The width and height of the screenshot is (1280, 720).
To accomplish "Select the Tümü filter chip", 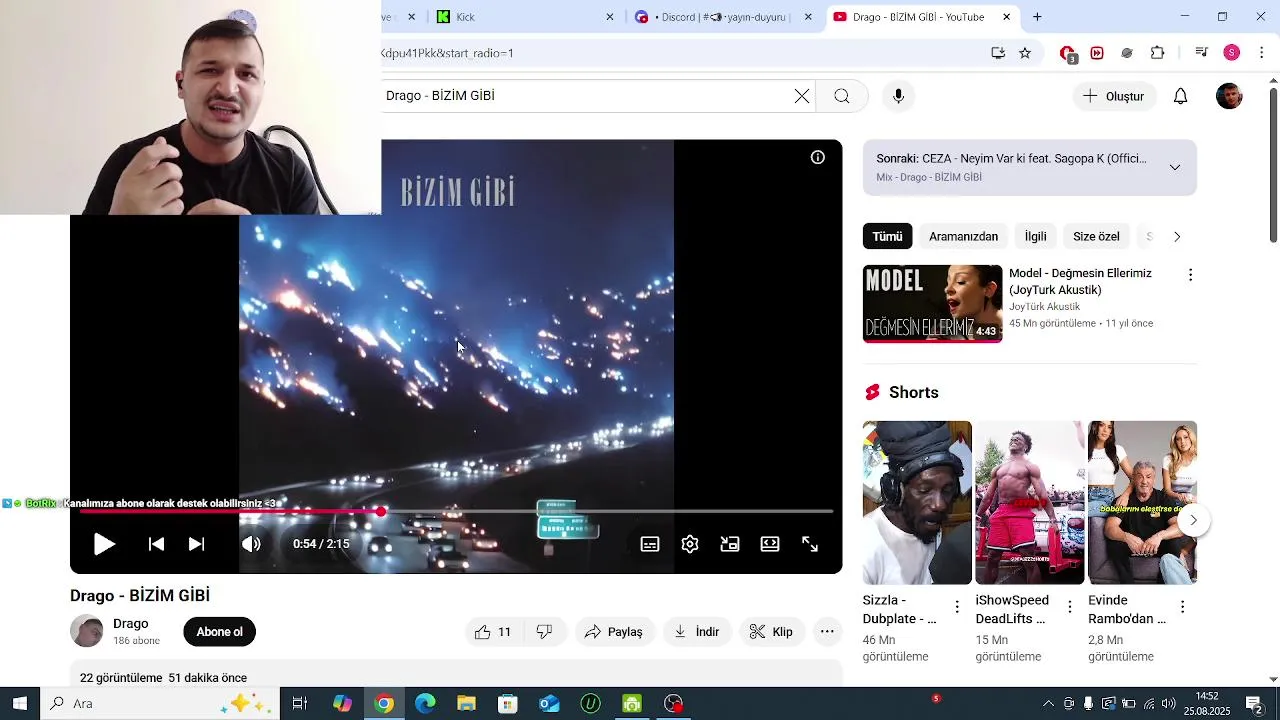I will pyautogui.click(x=887, y=237).
